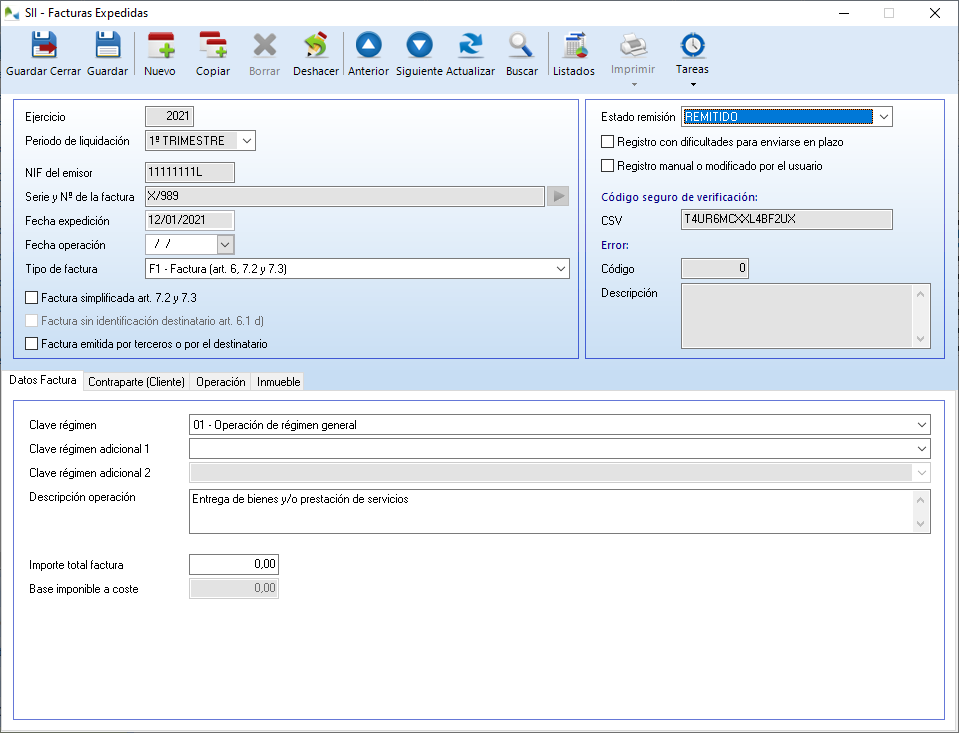Go to previous record with Anterior
The height and width of the screenshot is (733, 959).
point(368,54)
